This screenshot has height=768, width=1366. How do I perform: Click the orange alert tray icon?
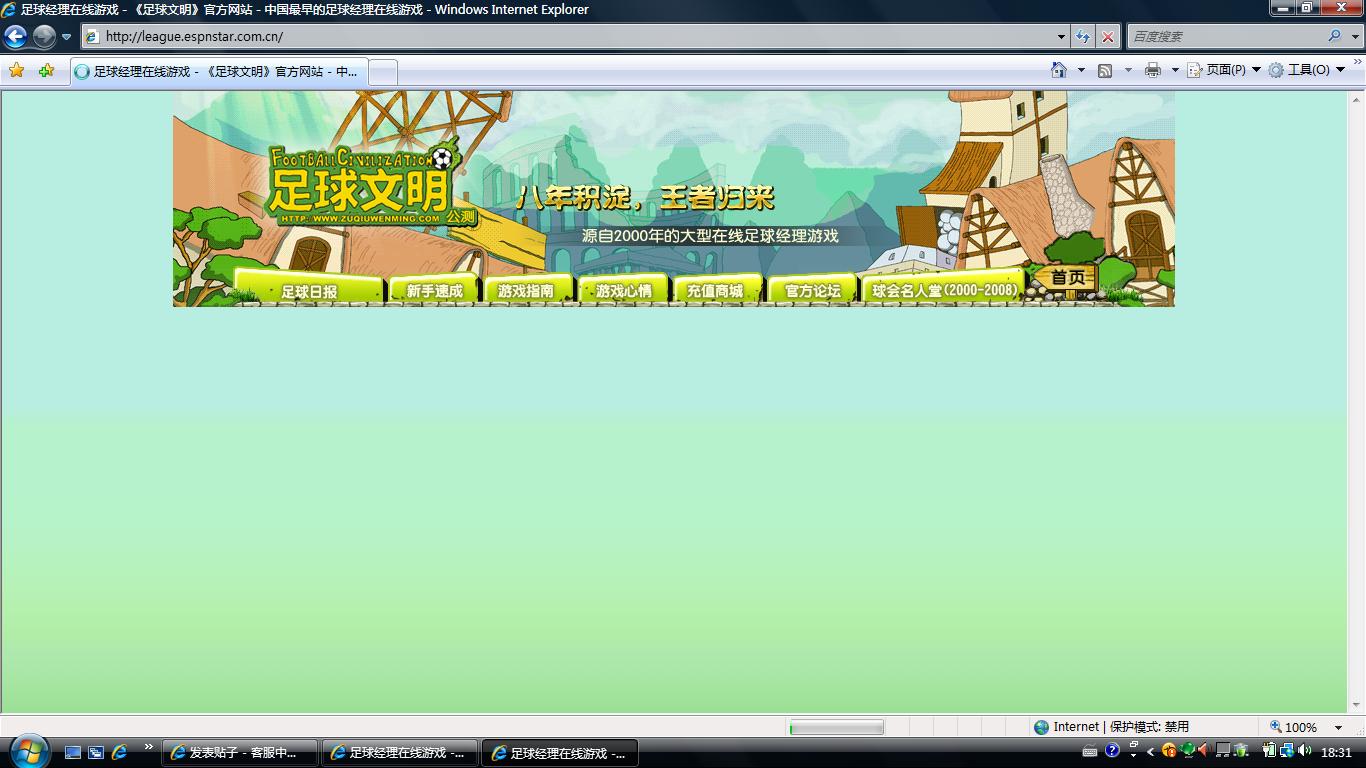[x=1169, y=750]
